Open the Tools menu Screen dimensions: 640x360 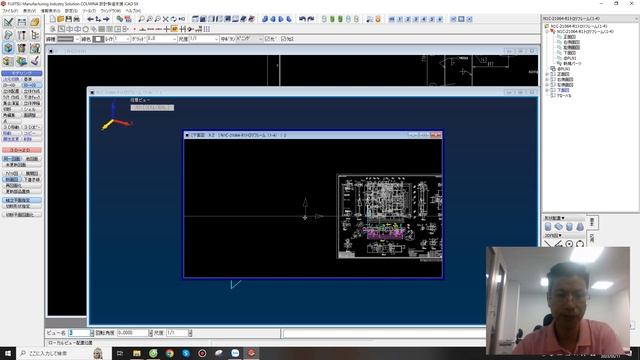click(x=89, y=11)
